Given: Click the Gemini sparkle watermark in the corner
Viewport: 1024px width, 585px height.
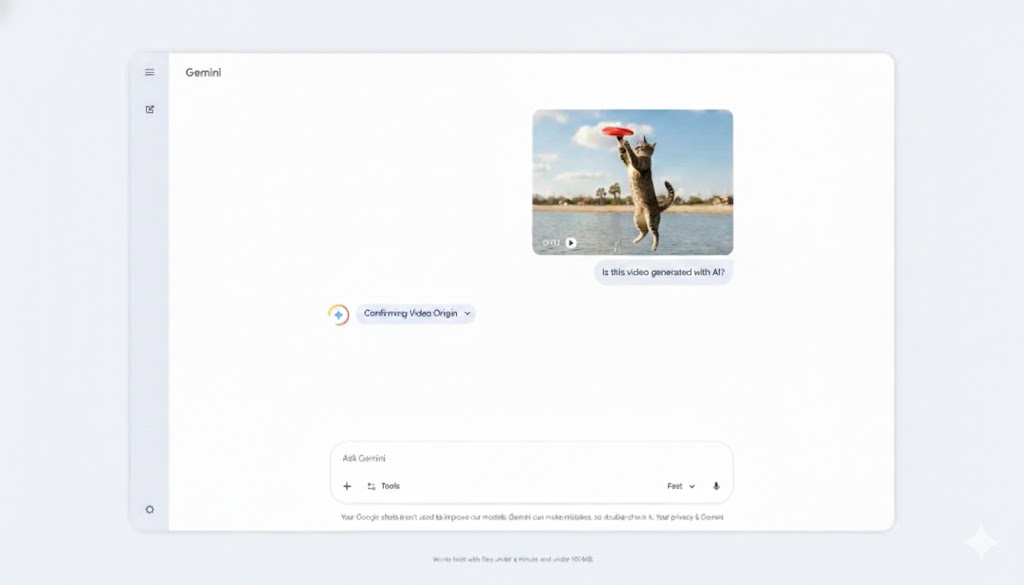Looking at the screenshot, I should click(980, 543).
